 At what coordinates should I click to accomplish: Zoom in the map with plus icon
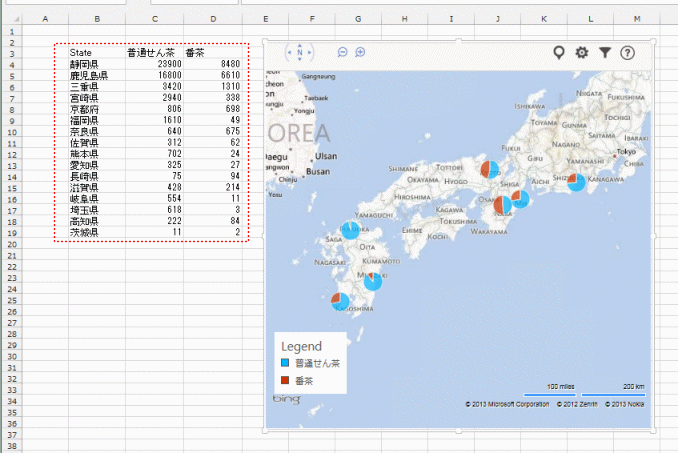(x=360, y=52)
